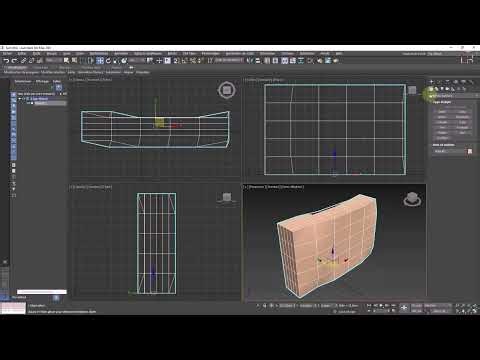Switch to the Select and Scale tool
The width and height of the screenshot is (480, 360).
click(116, 61)
